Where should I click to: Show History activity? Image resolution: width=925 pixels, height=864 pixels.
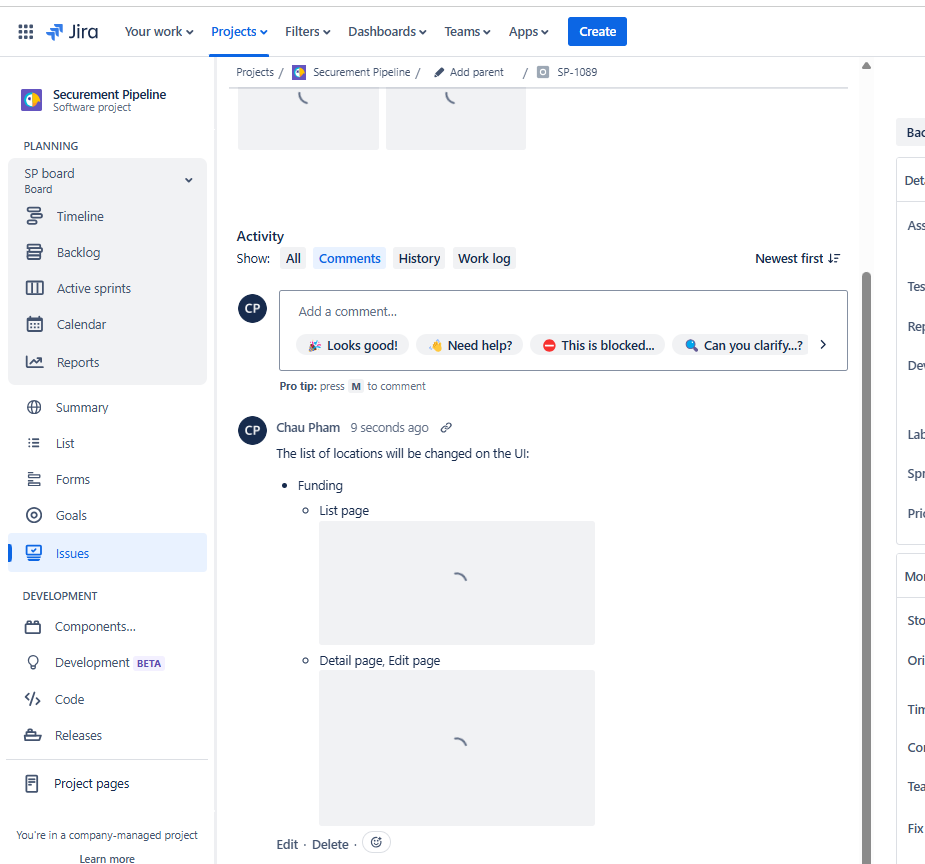click(419, 258)
